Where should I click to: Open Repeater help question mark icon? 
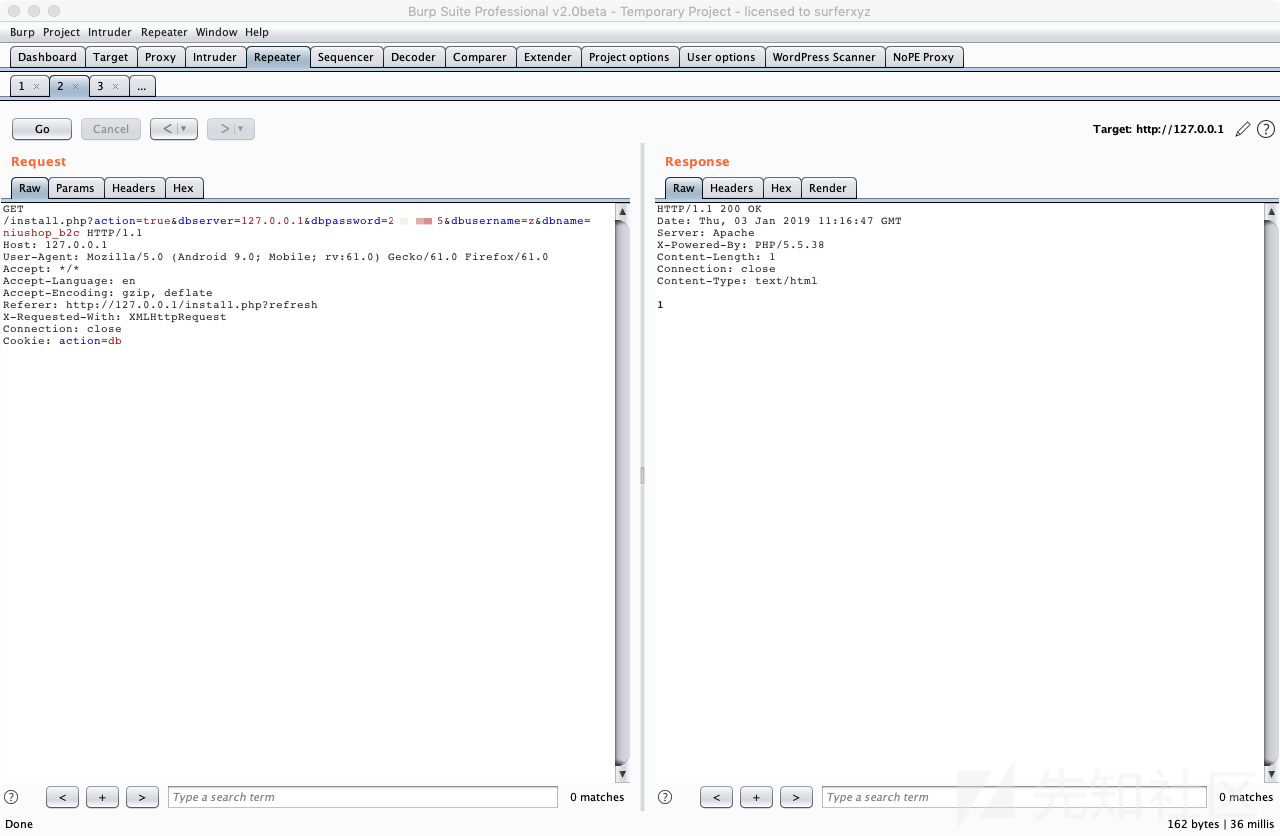tap(1266, 129)
